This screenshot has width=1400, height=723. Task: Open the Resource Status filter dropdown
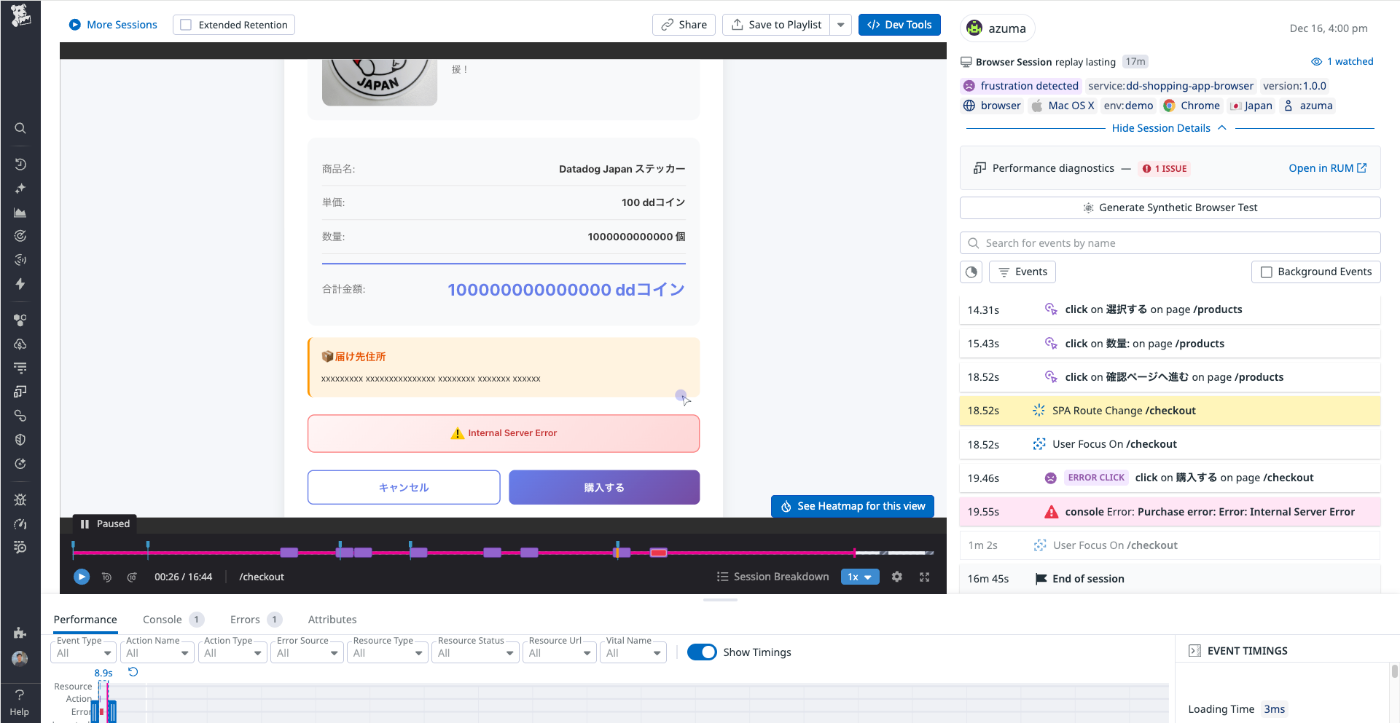pyautogui.click(x=476, y=653)
